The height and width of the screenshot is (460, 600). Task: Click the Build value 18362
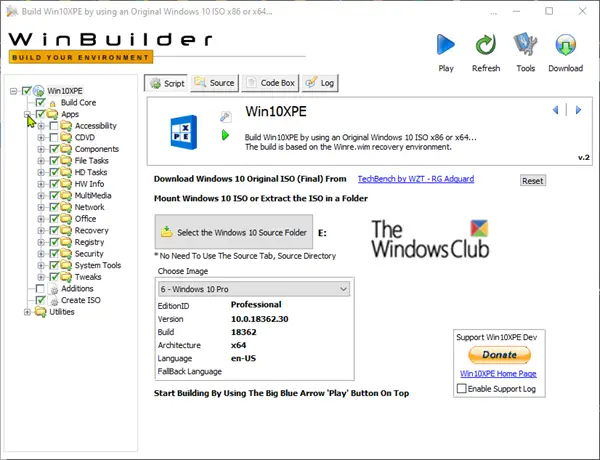pos(244,332)
